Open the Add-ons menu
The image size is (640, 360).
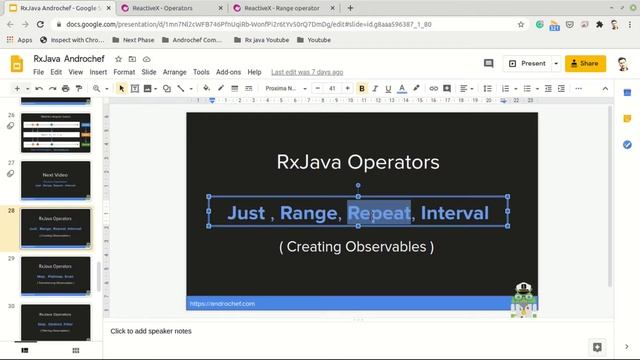coord(228,72)
